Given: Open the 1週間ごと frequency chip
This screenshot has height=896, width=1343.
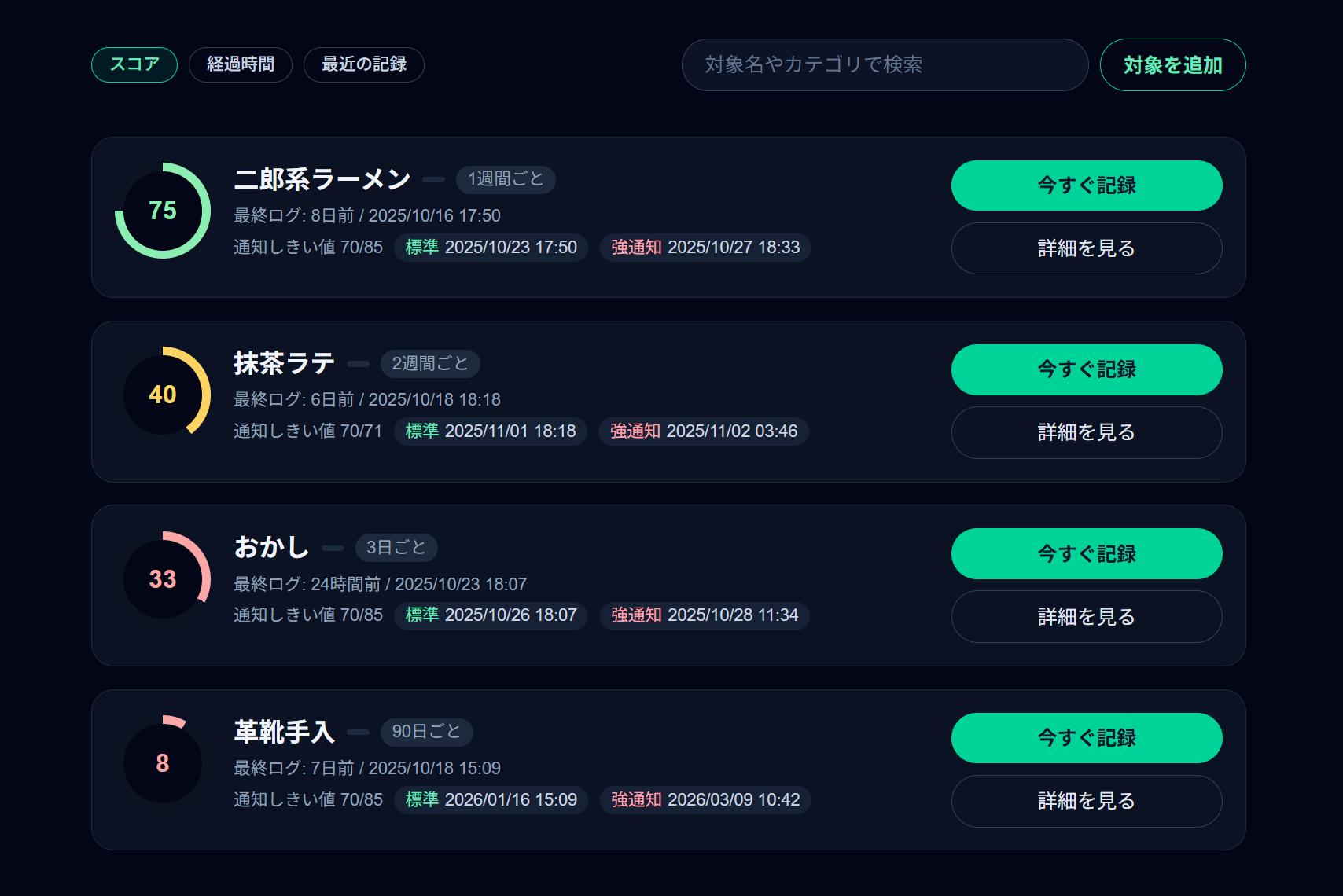Looking at the screenshot, I should click(x=505, y=179).
